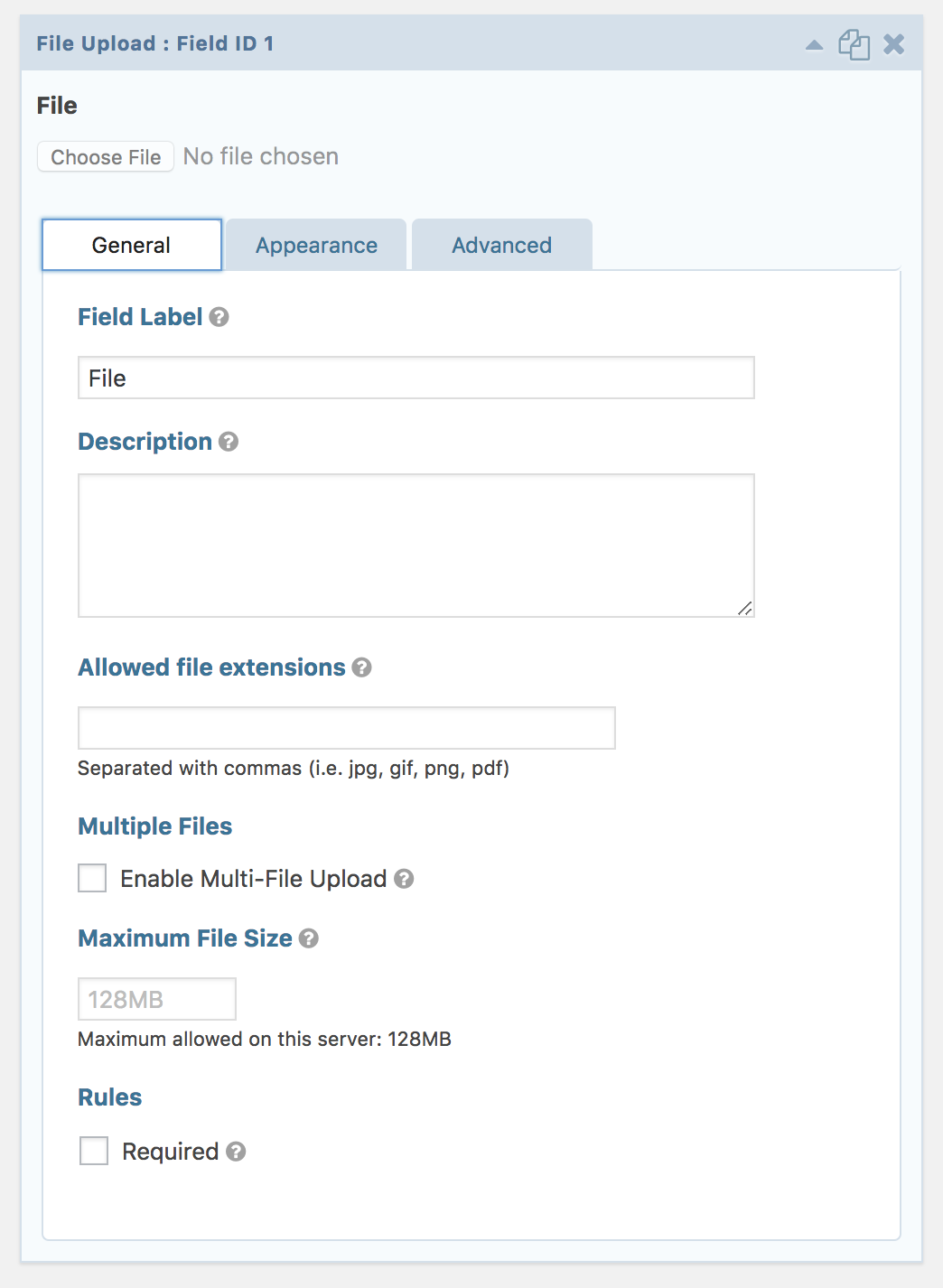943x1288 pixels.
Task: Collapse the File Upload field panel arrow
Action: click(x=814, y=44)
